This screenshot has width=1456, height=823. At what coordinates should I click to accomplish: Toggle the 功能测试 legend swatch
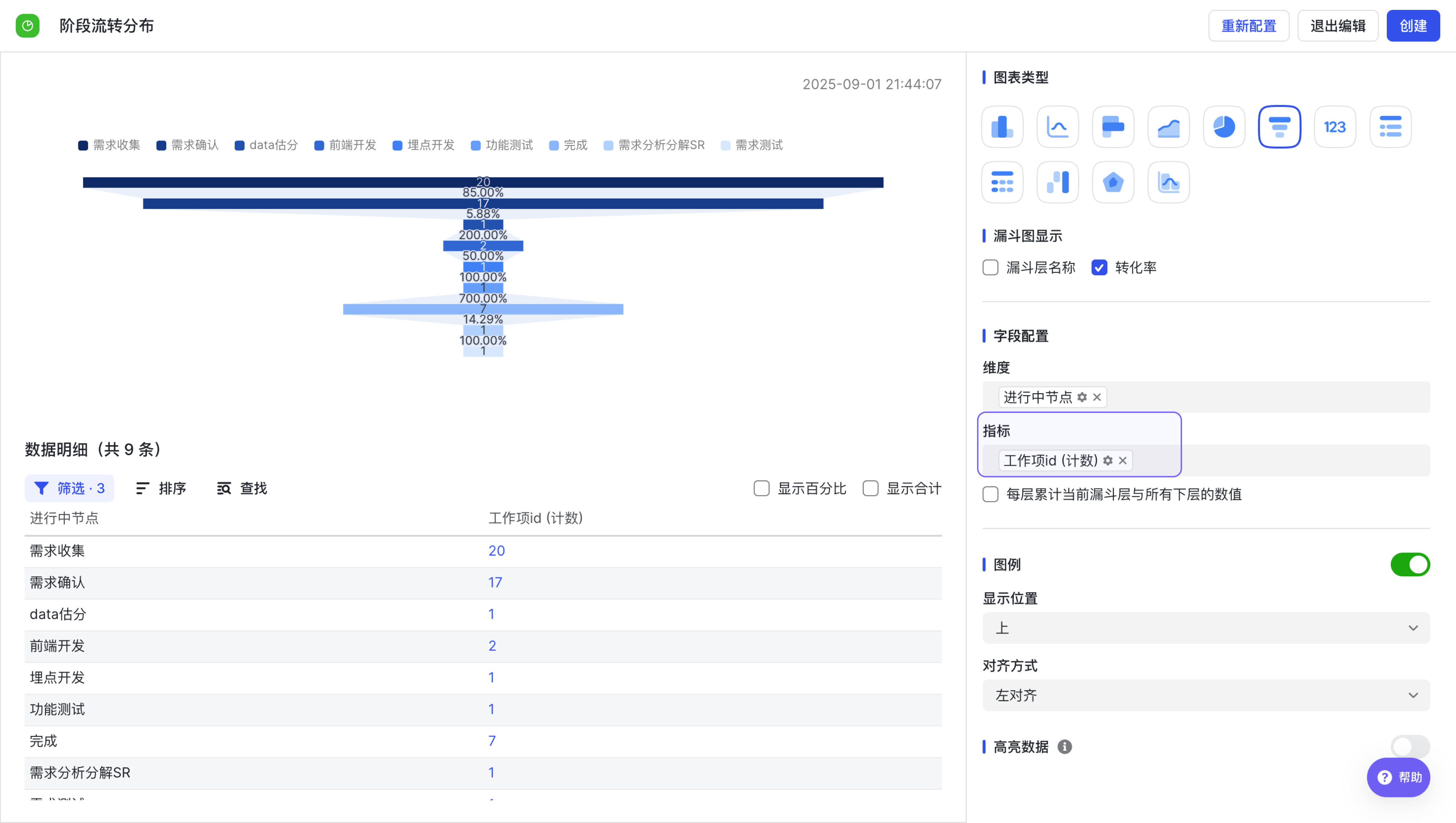point(476,145)
